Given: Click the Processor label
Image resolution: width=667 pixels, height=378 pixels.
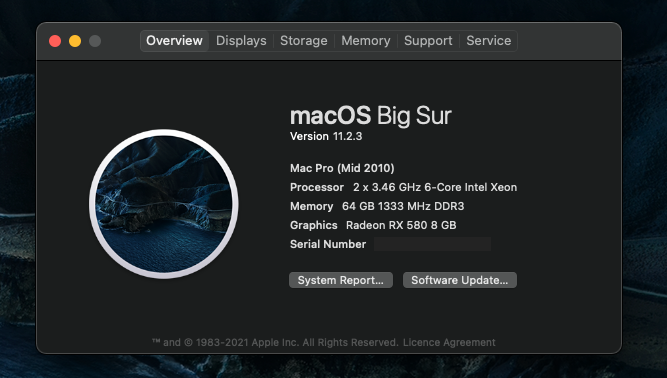Looking at the screenshot, I should pos(317,188).
